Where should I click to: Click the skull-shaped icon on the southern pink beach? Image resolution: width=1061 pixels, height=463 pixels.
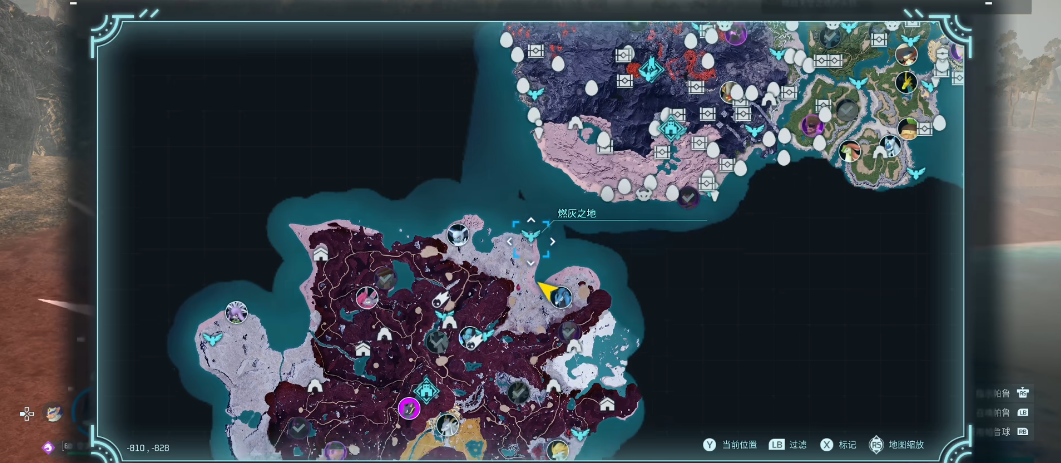642,195
